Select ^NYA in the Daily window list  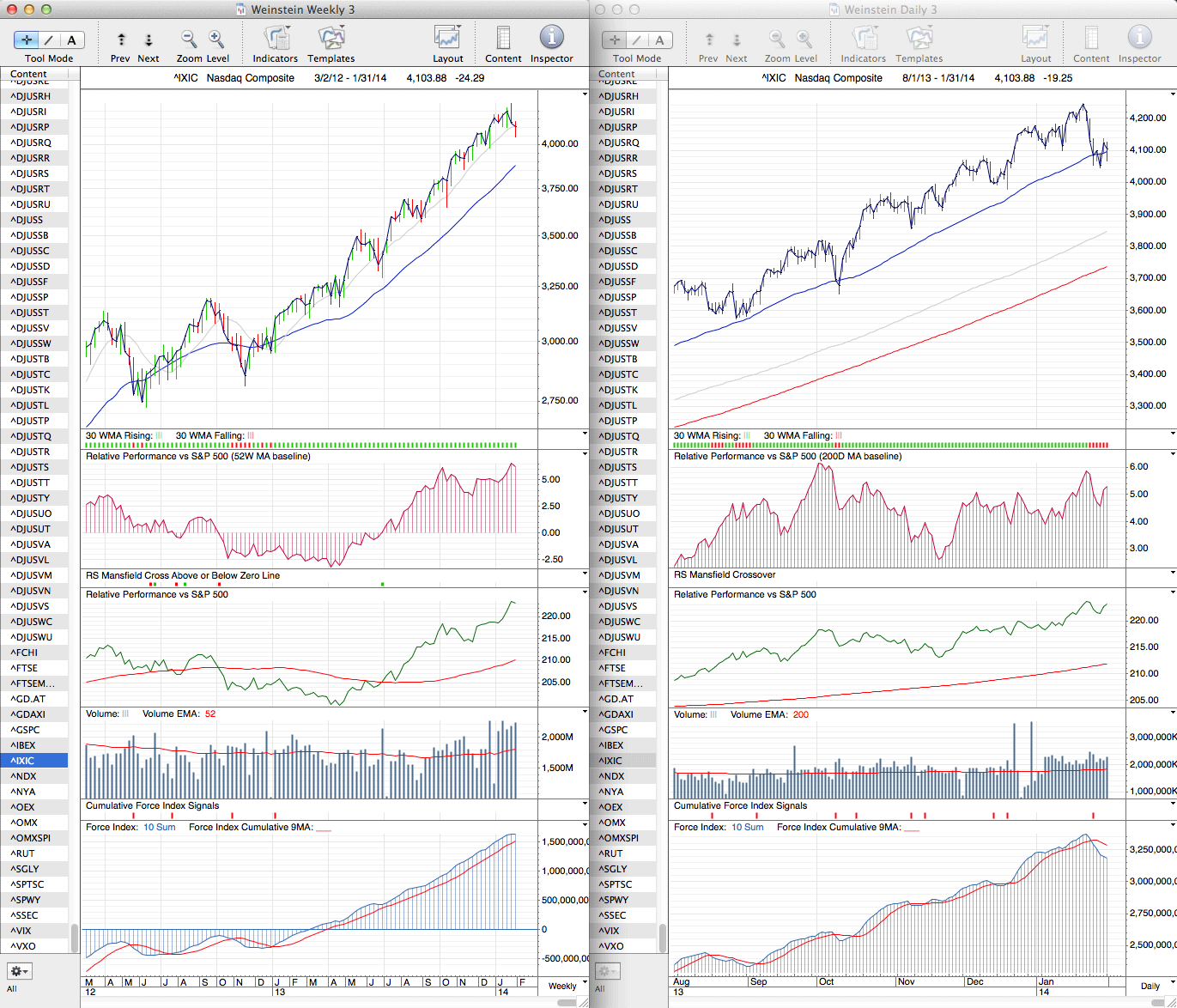622,792
